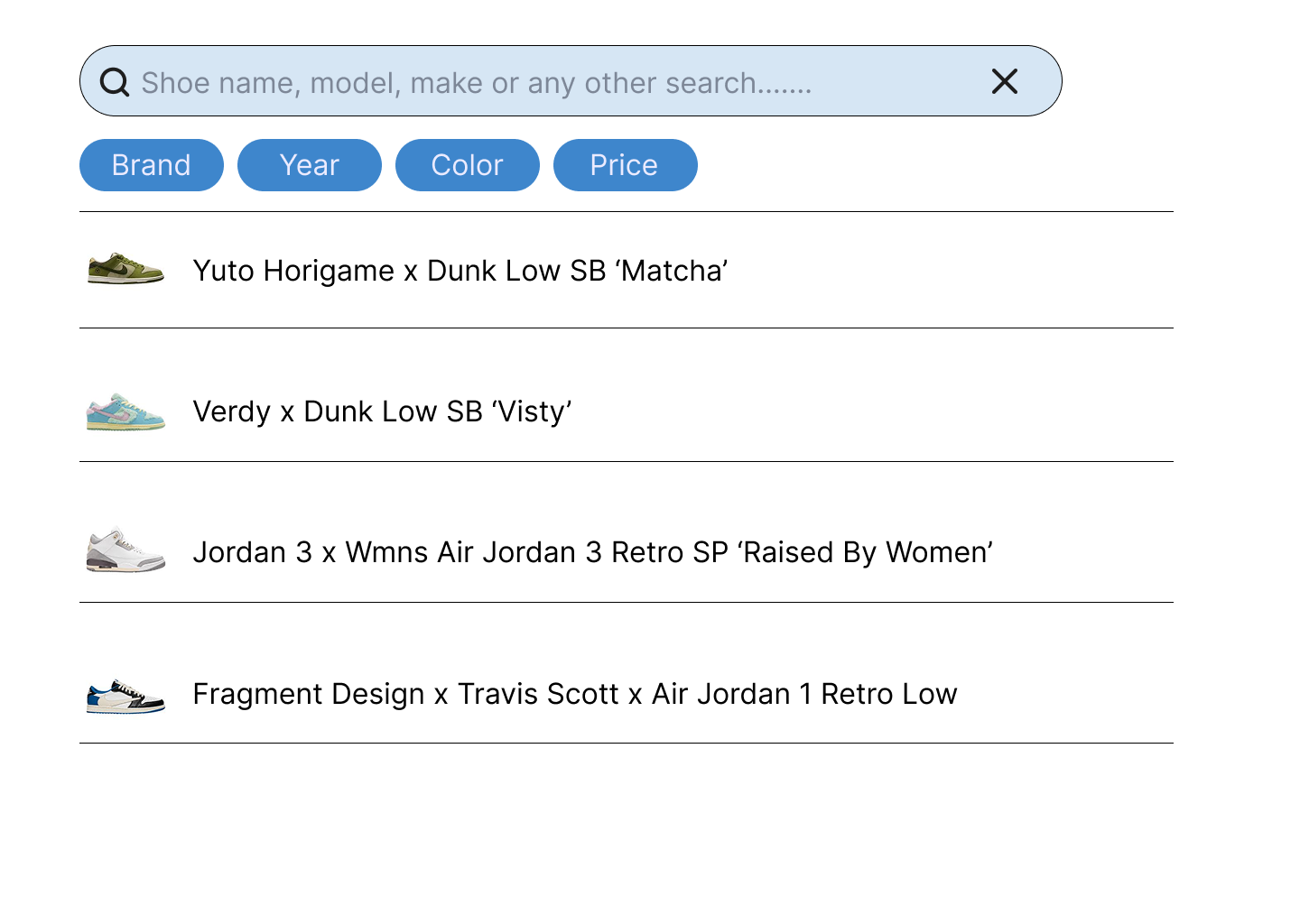Click the teal Visty Dunk shoe thumbnail
The width and height of the screenshot is (1300, 924).
tap(125, 411)
